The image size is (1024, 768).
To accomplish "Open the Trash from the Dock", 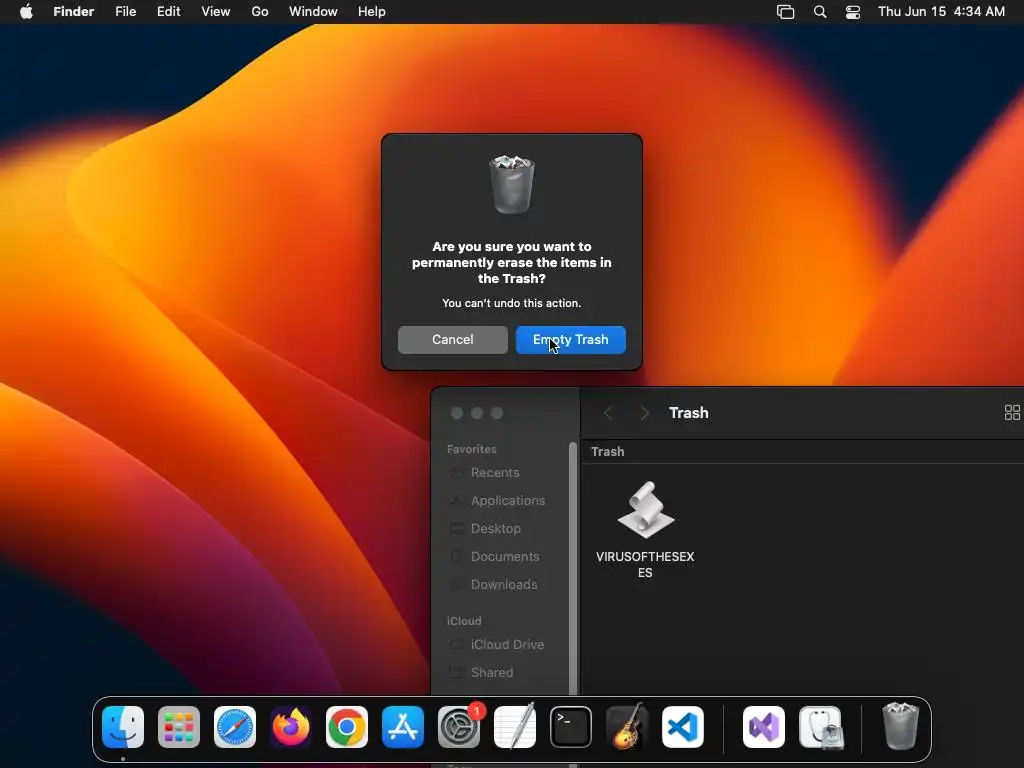I will click(901, 726).
